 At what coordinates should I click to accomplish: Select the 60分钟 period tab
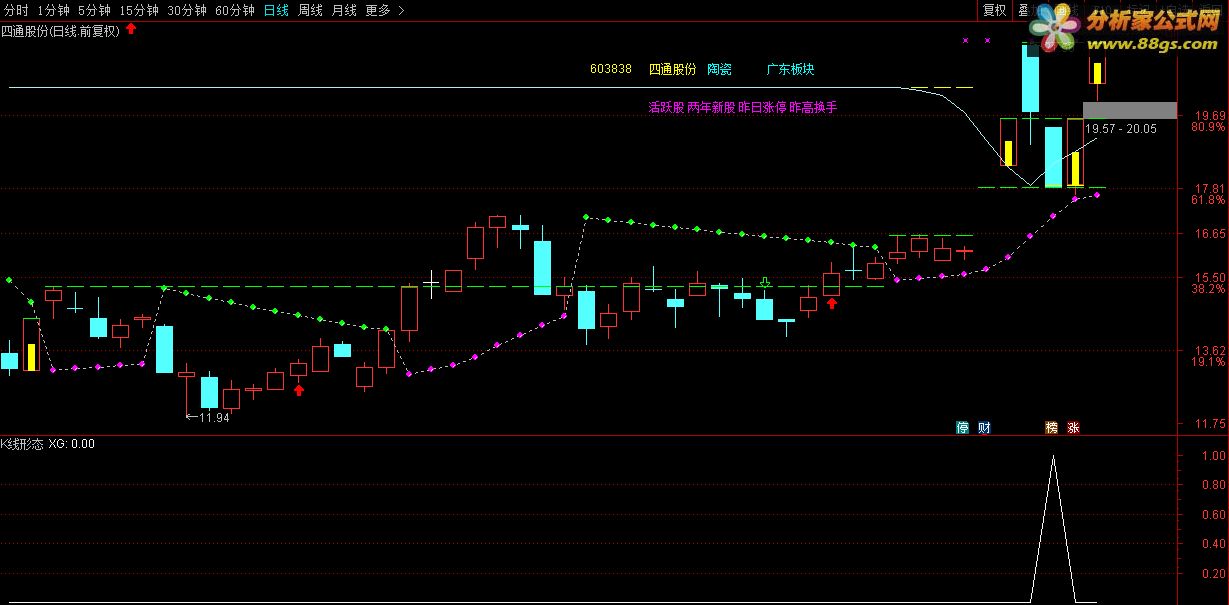pos(235,10)
